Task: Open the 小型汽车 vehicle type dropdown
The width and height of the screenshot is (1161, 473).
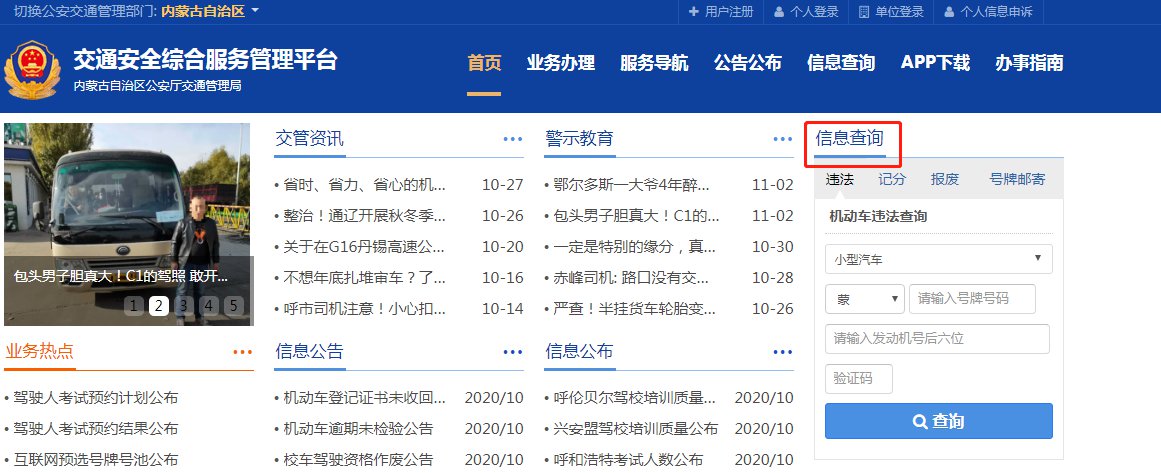Action: pyautogui.click(x=938, y=259)
